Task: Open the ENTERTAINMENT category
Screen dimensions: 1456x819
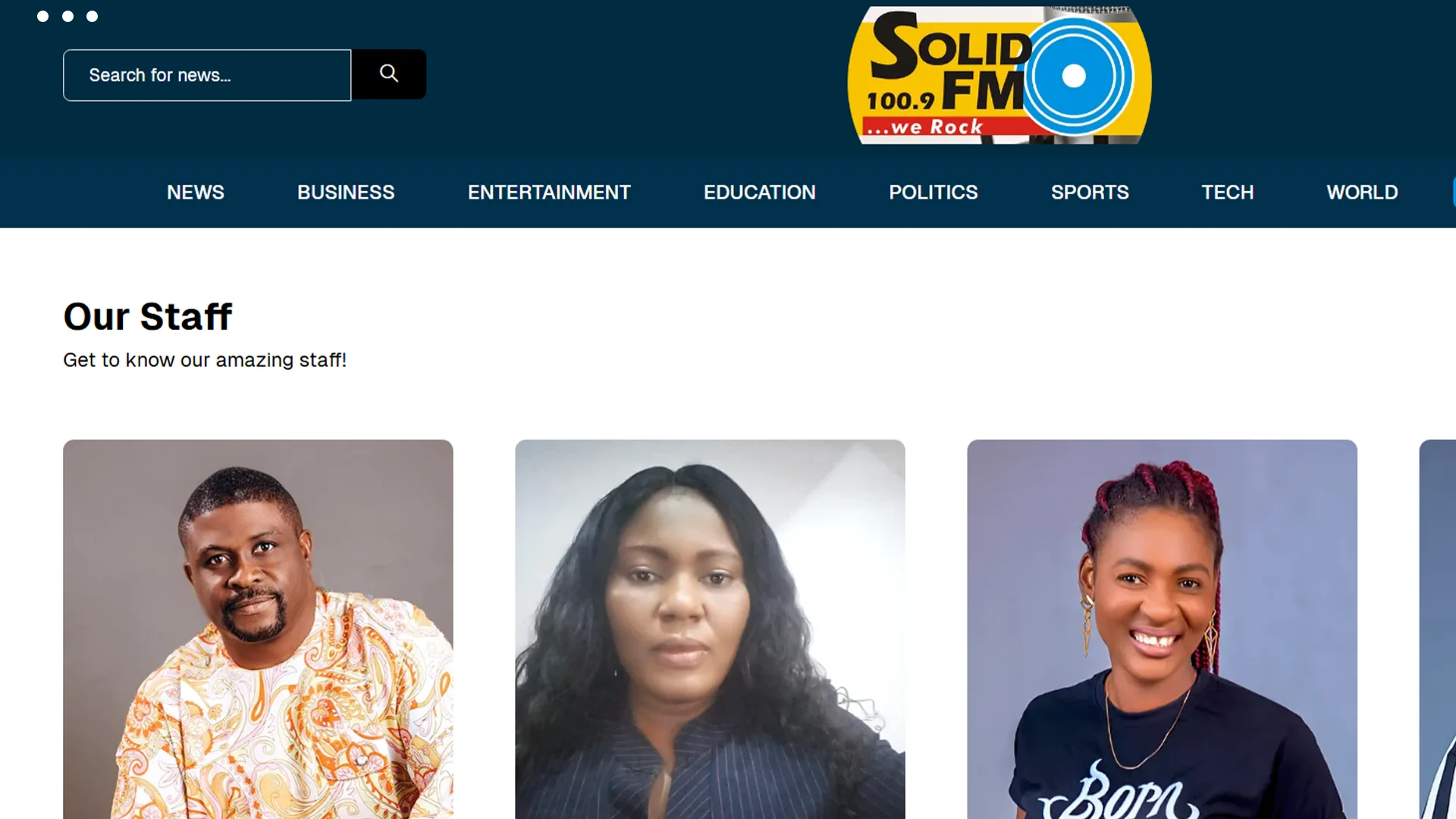Action: point(549,193)
